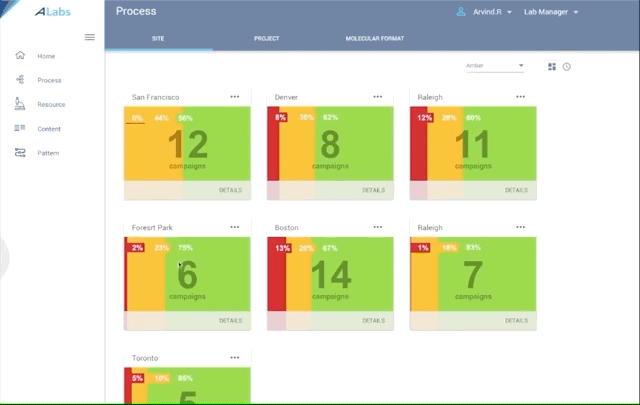640x405 pixels.
Task: Open the Boston card three-dot menu
Action: click(378, 227)
